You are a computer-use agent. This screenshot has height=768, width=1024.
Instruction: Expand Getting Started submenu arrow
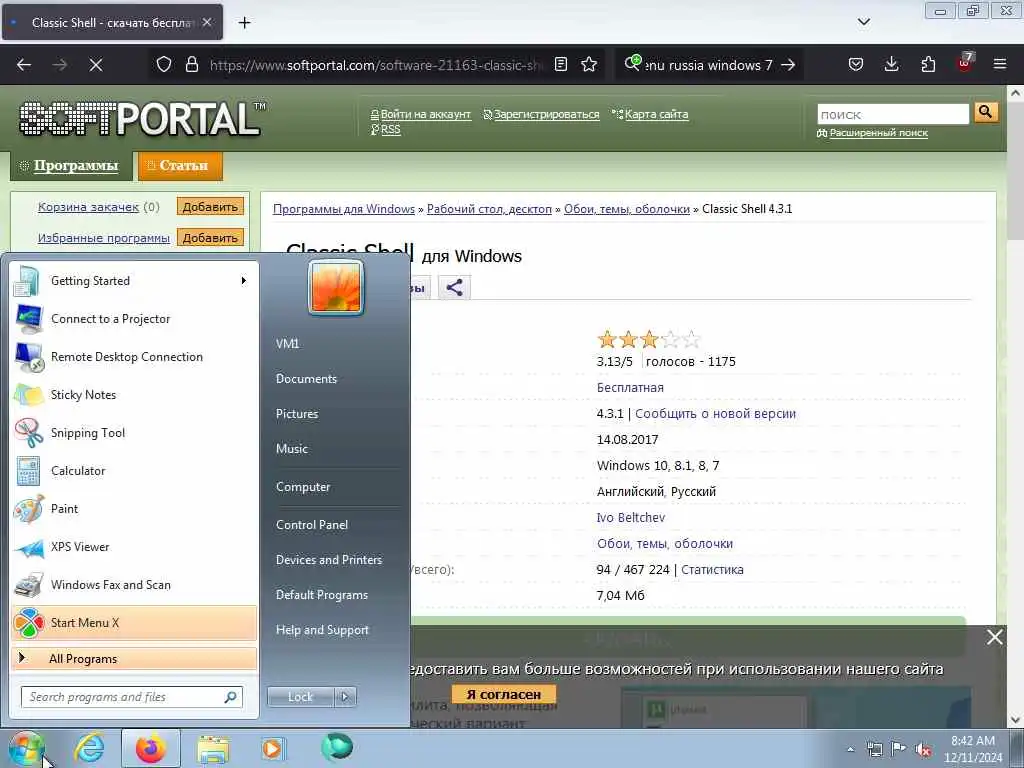(244, 281)
